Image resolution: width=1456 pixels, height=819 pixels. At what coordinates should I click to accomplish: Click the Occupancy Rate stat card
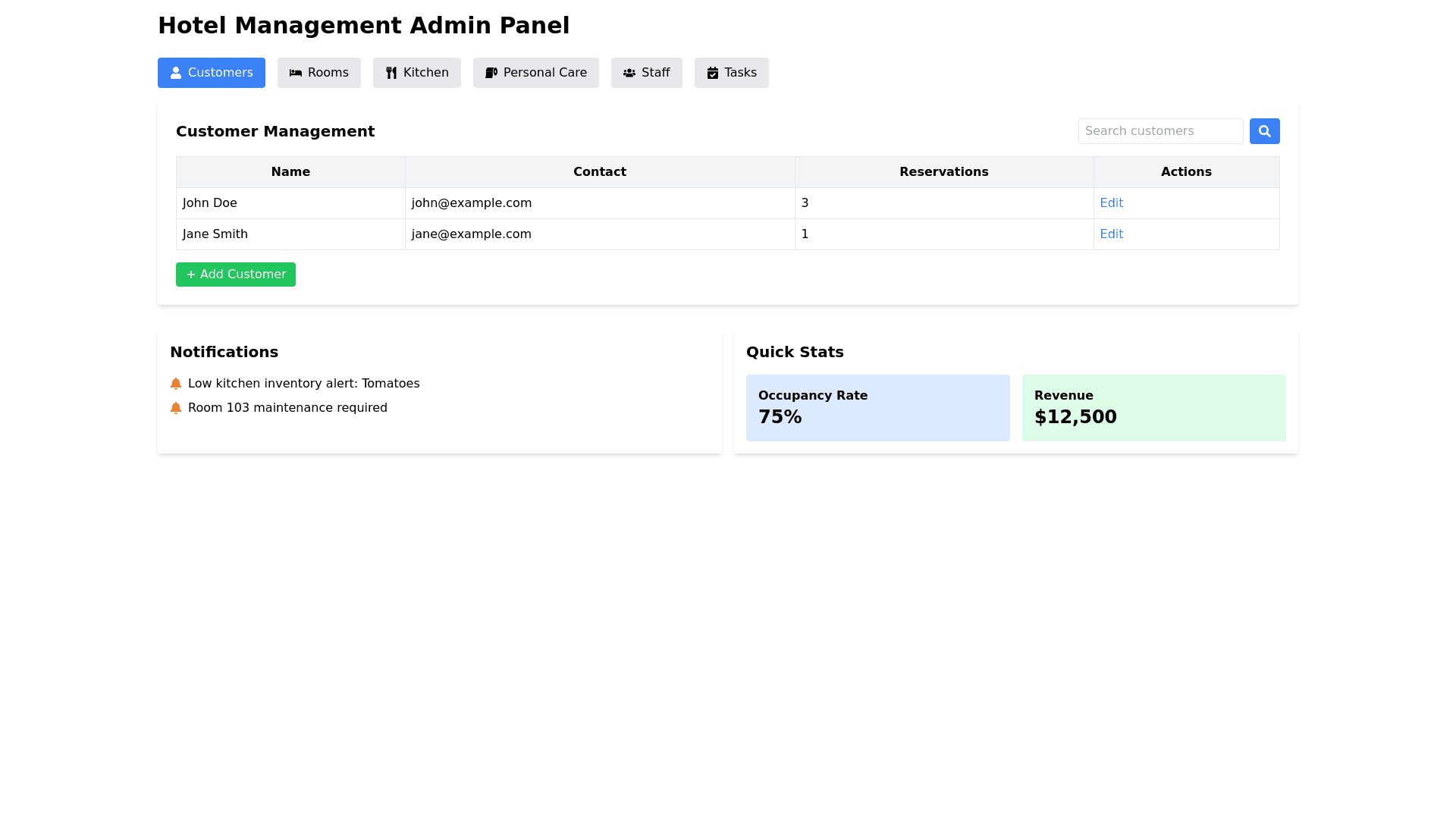coord(877,407)
